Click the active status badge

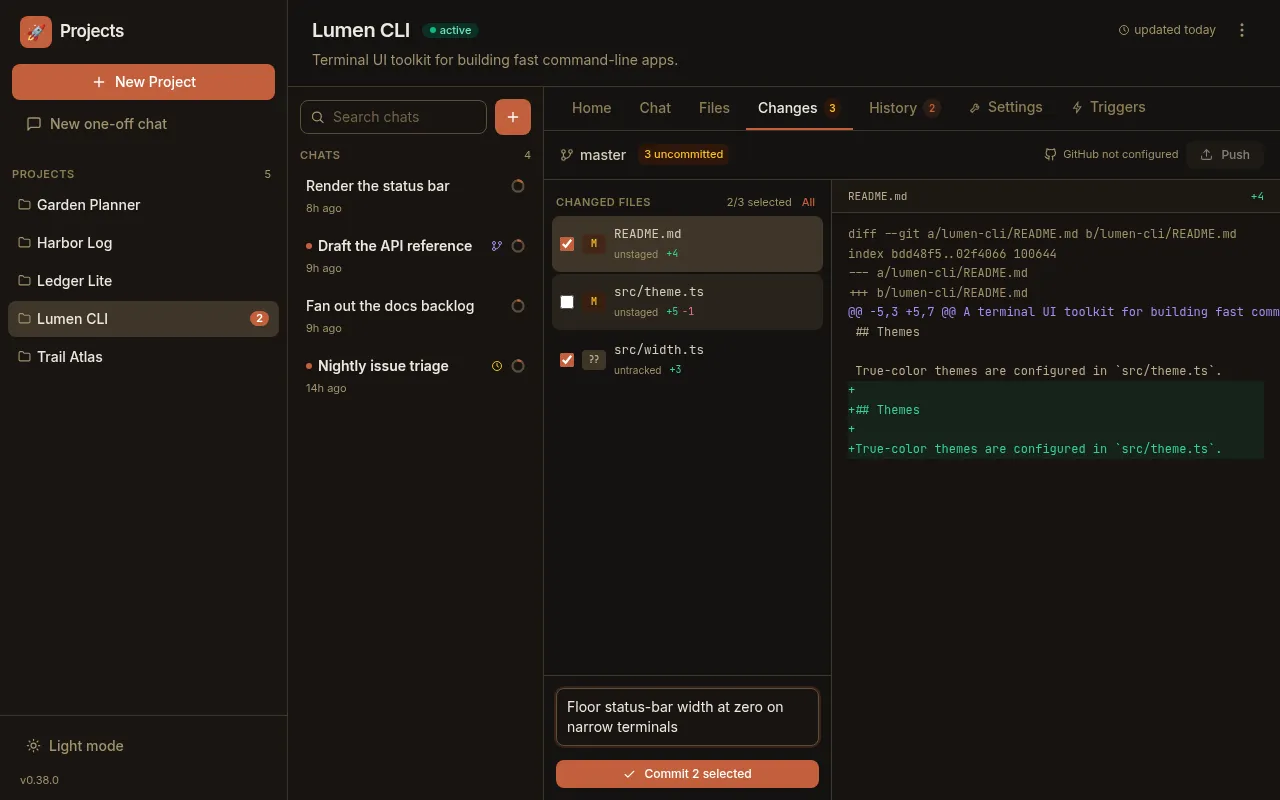[x=450, y=30]
